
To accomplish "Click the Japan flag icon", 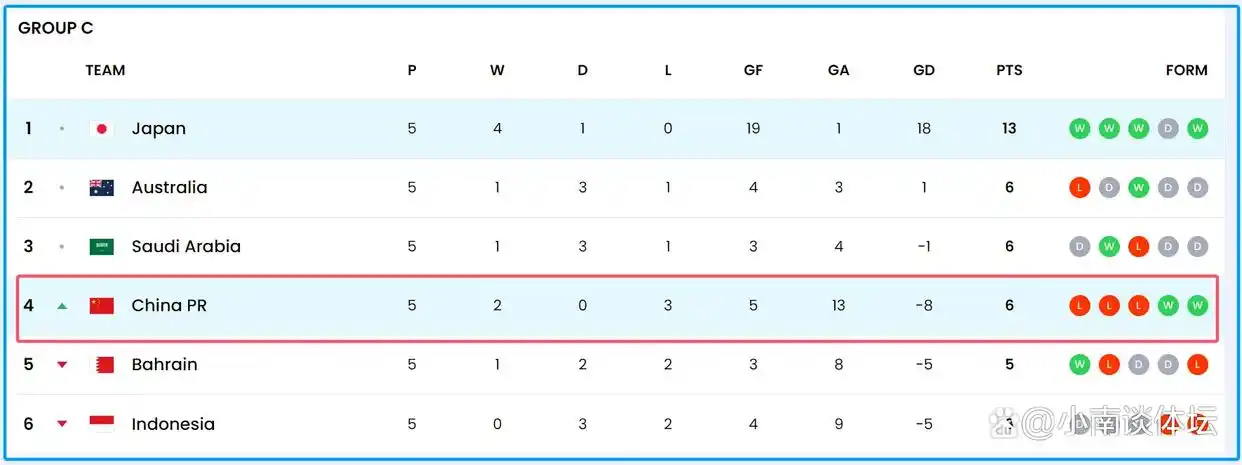I will [101, 128].
